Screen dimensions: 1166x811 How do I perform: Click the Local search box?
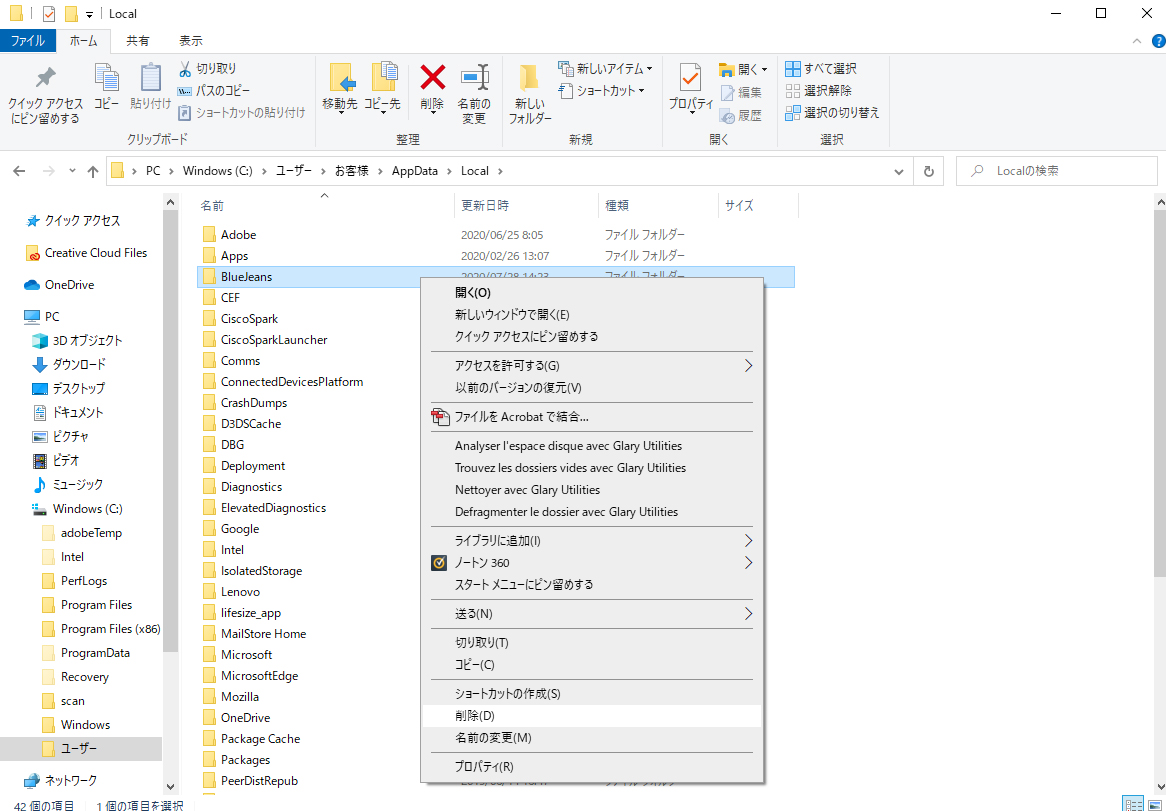[1057, 171]
